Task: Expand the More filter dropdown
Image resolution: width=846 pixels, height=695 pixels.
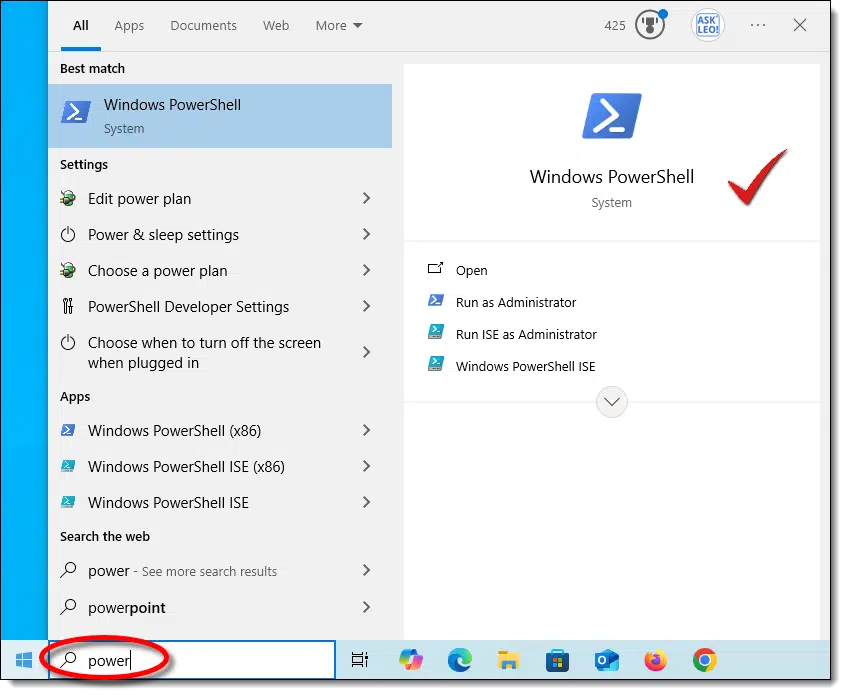Action: click(339, 26)
